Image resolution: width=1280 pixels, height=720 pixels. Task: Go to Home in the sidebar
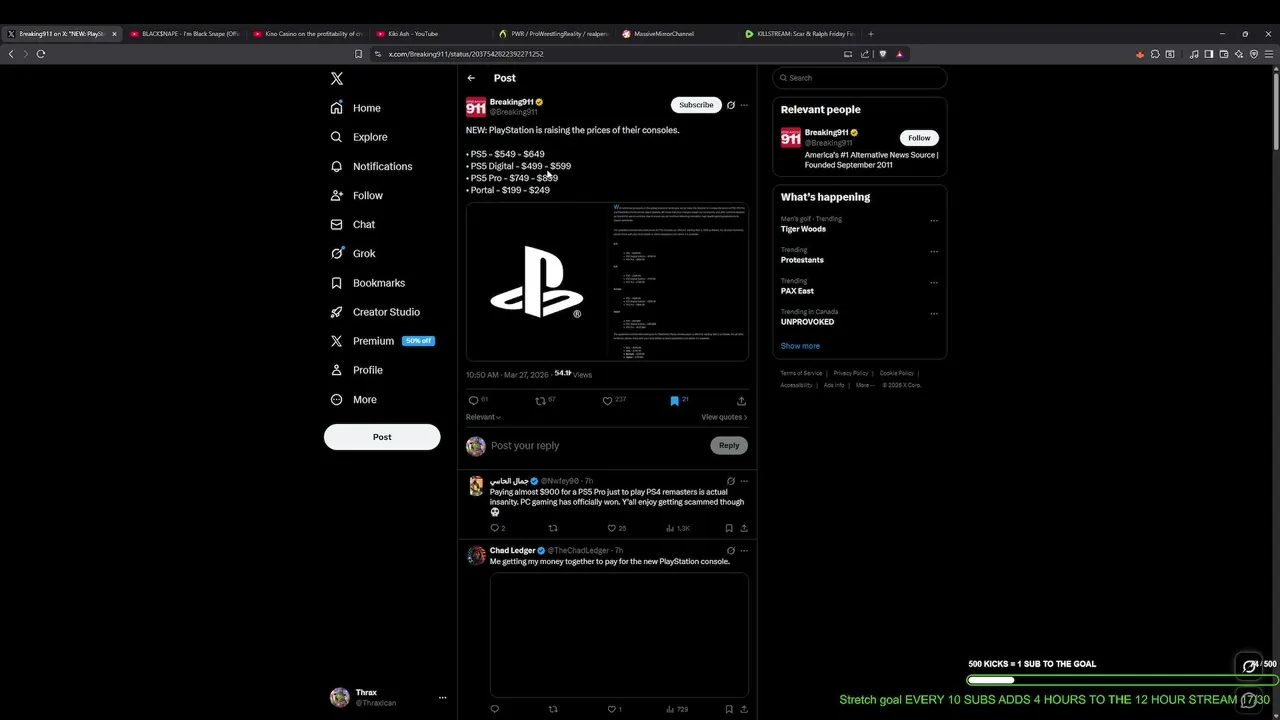[356, 108]
